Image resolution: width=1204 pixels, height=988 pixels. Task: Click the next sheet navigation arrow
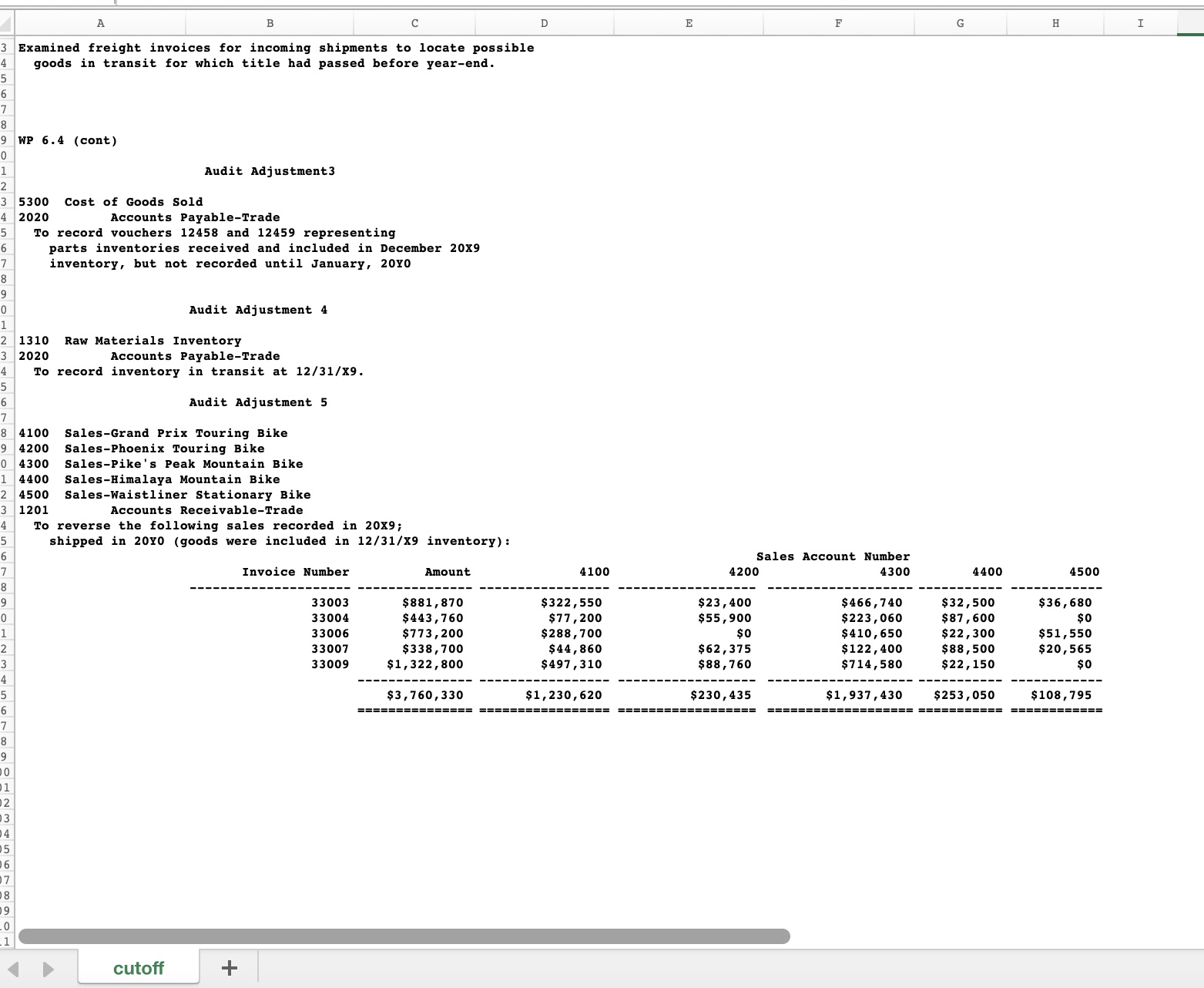click(x=46, y=967)
